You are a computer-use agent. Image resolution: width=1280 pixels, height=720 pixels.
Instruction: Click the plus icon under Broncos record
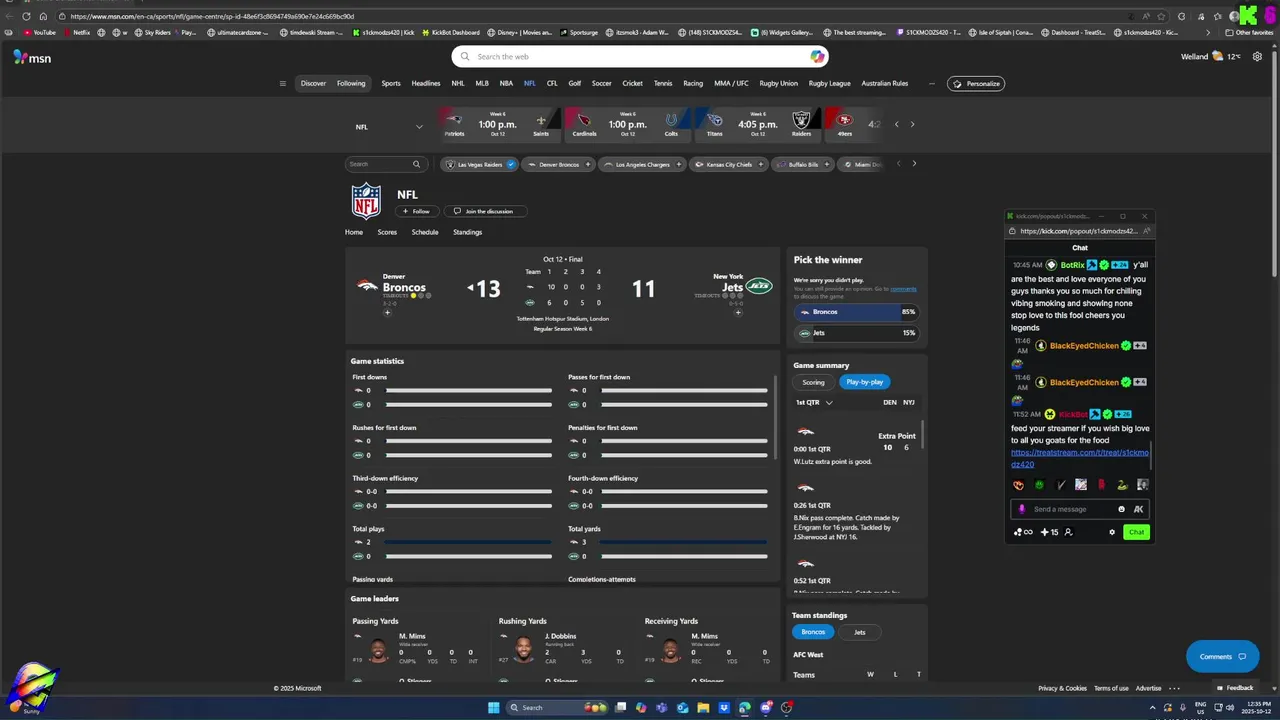[388, 312]
